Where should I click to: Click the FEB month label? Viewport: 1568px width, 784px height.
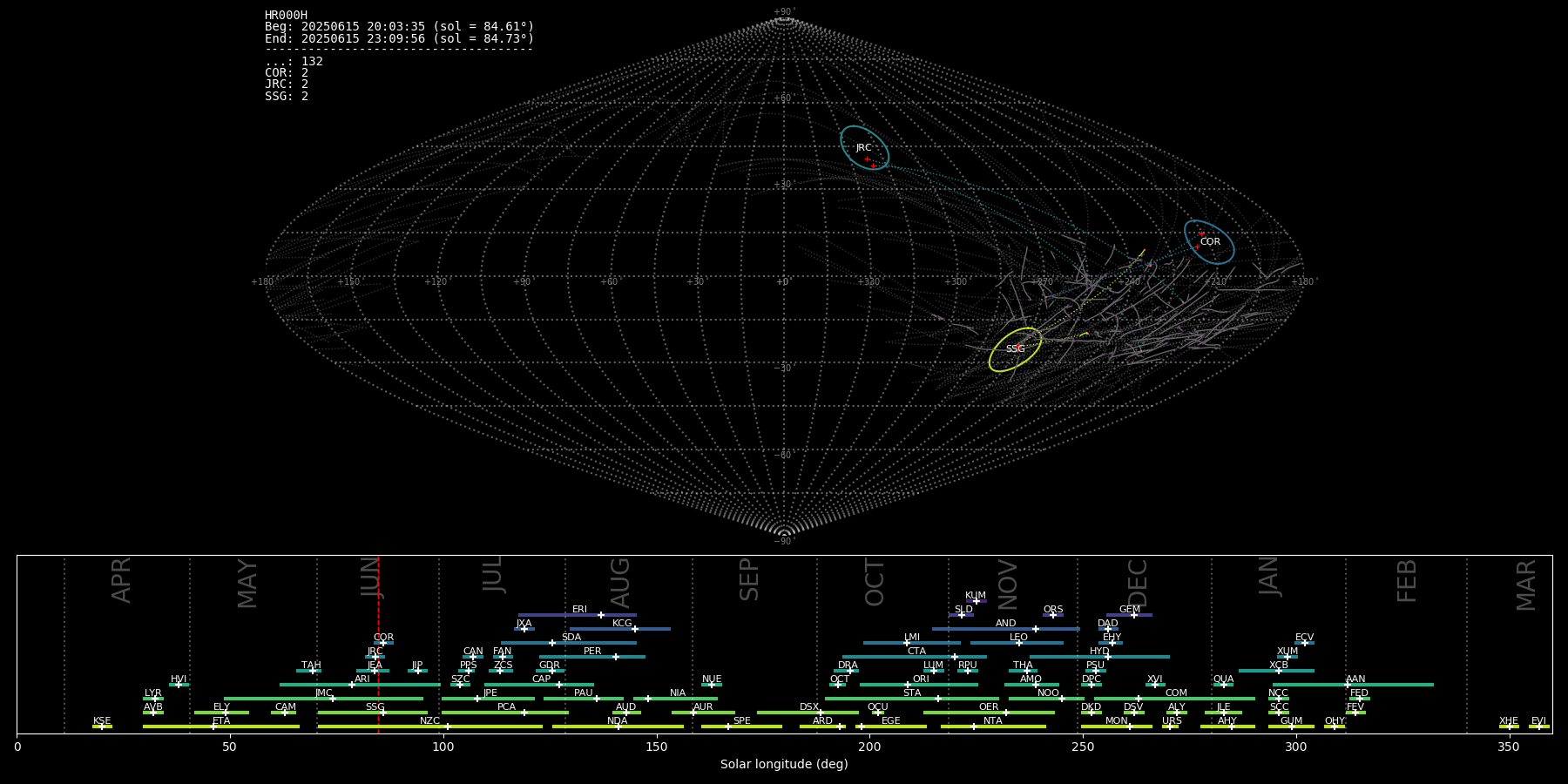tap(1407, 581)
